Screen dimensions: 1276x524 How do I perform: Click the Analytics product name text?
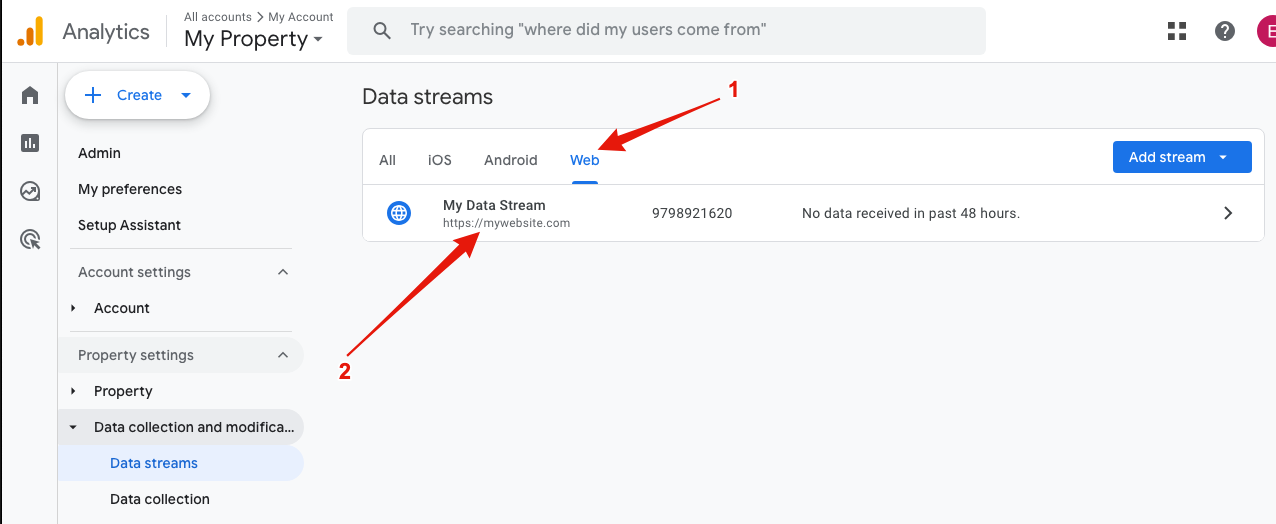click(x=106, y=31)
